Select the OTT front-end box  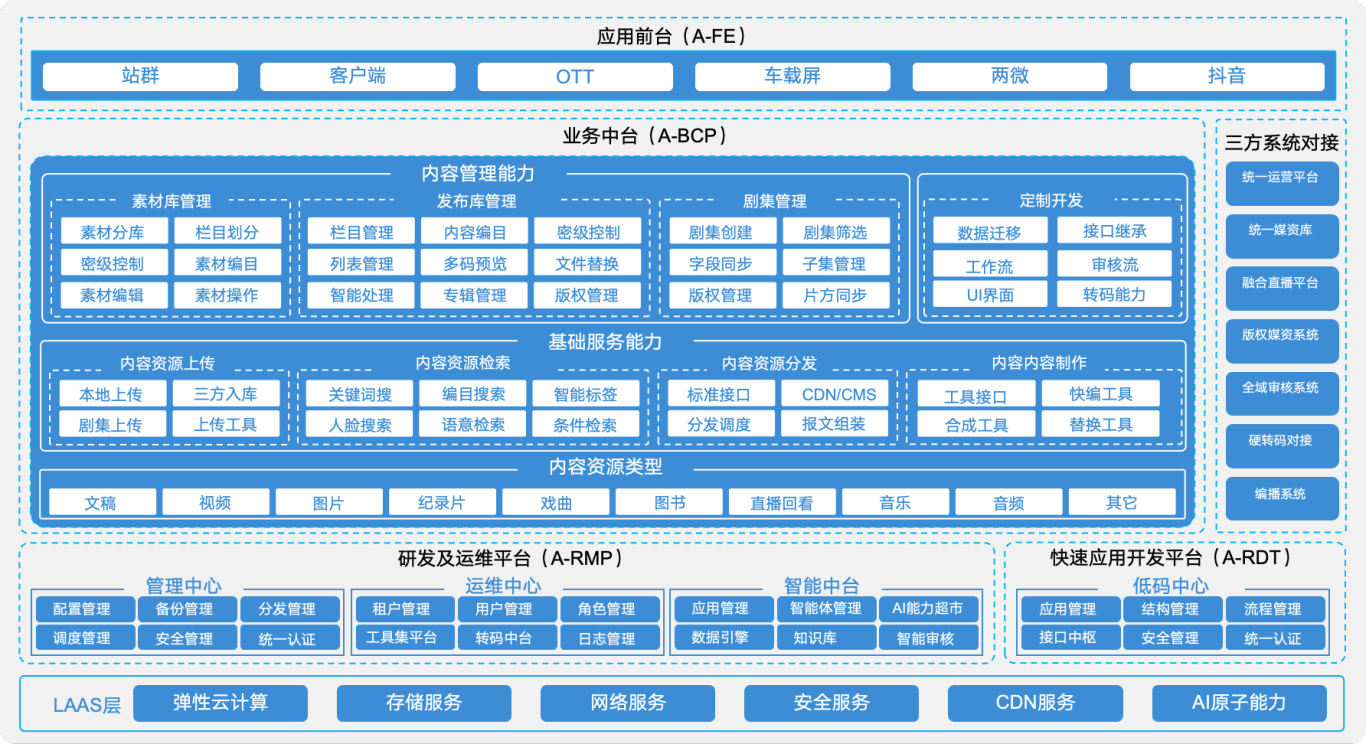click(x=575, y=77)
